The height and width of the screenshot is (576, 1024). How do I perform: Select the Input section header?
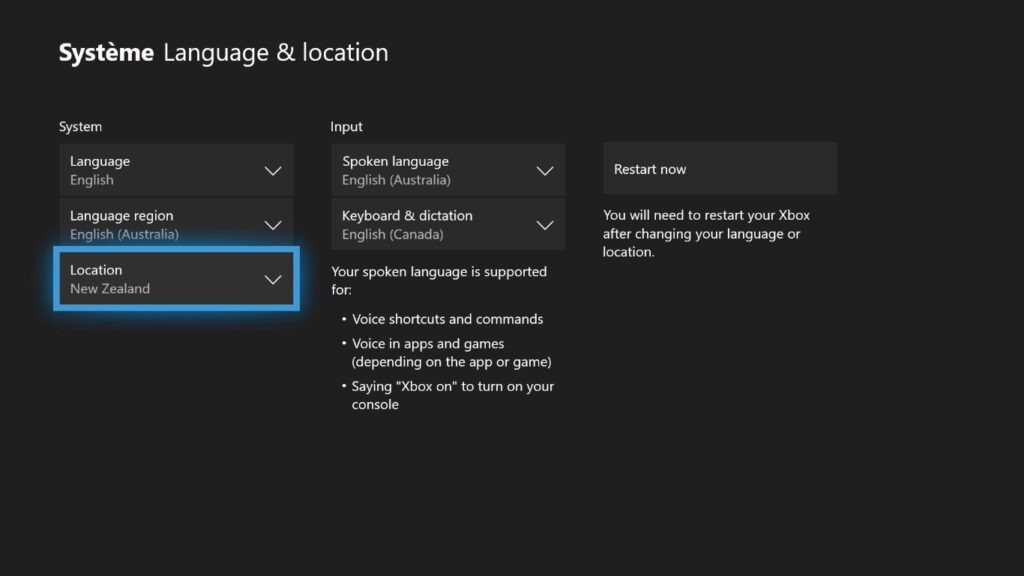(x=347, y=127)
